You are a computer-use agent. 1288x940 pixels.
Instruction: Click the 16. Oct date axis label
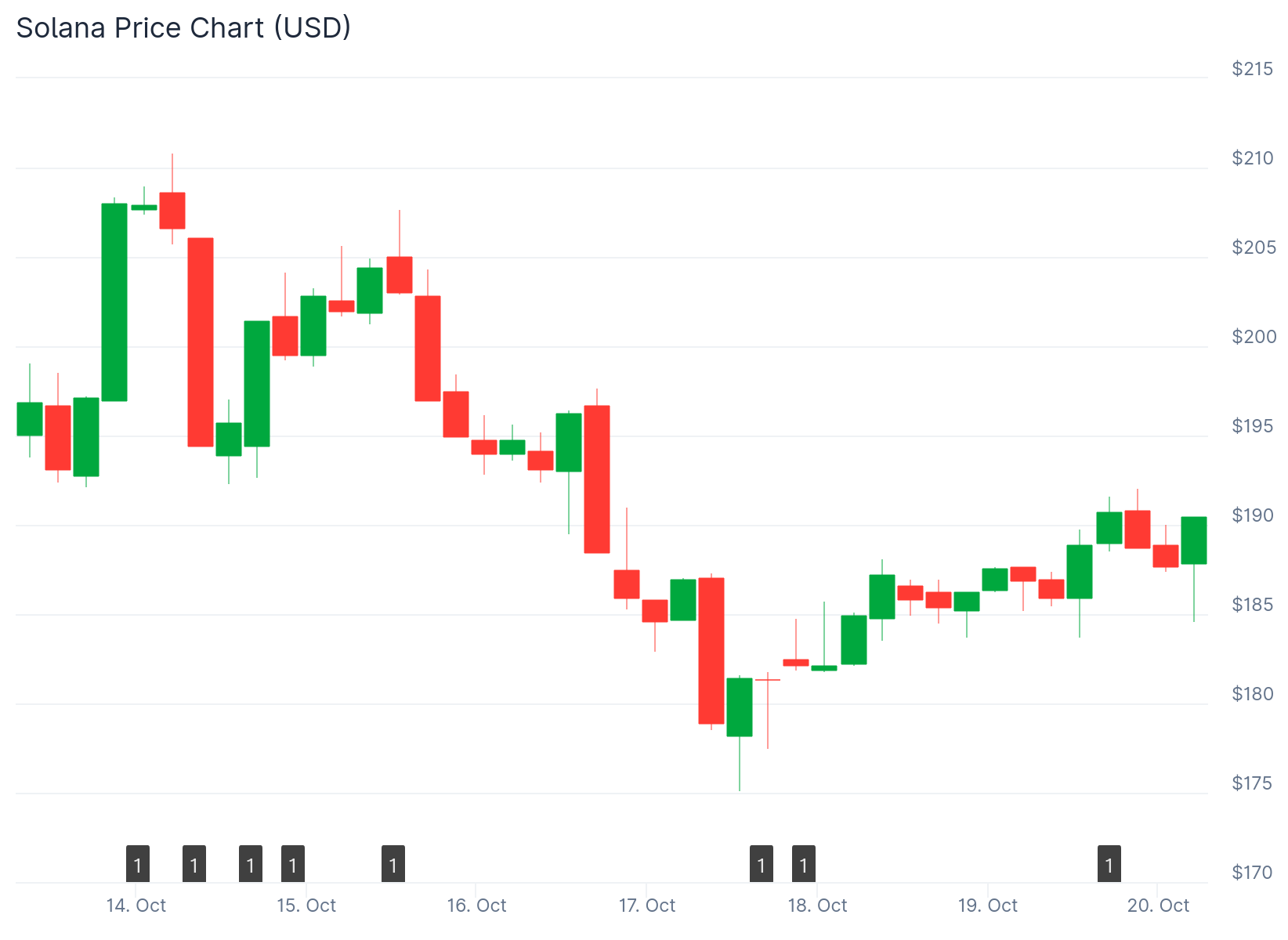476,906
